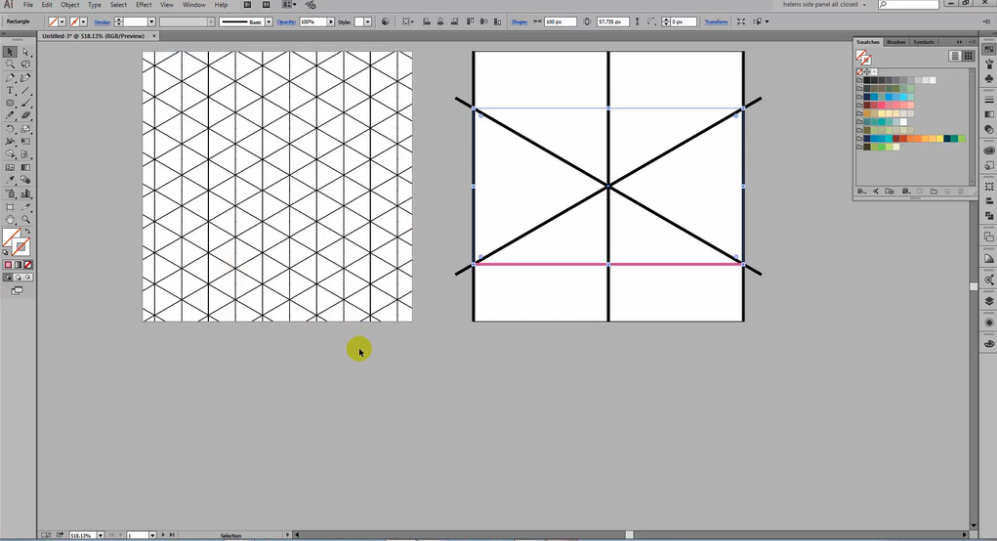Switch to the Brushes tab
This screenshot has height=541, width=997.
coord(896,42)
